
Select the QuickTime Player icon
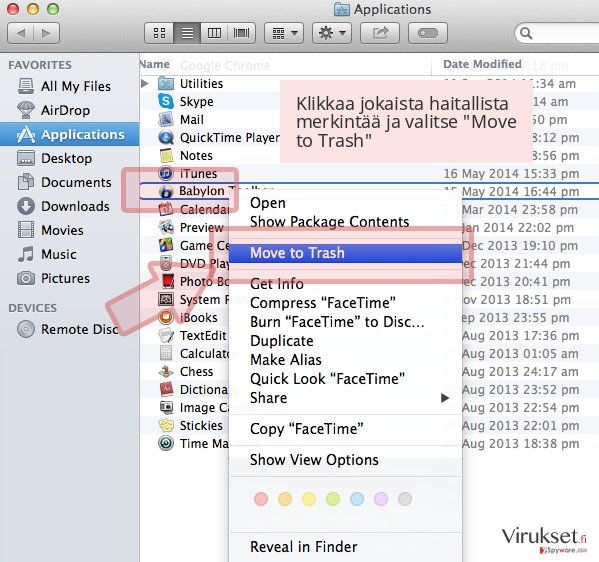tap(166, 137)
